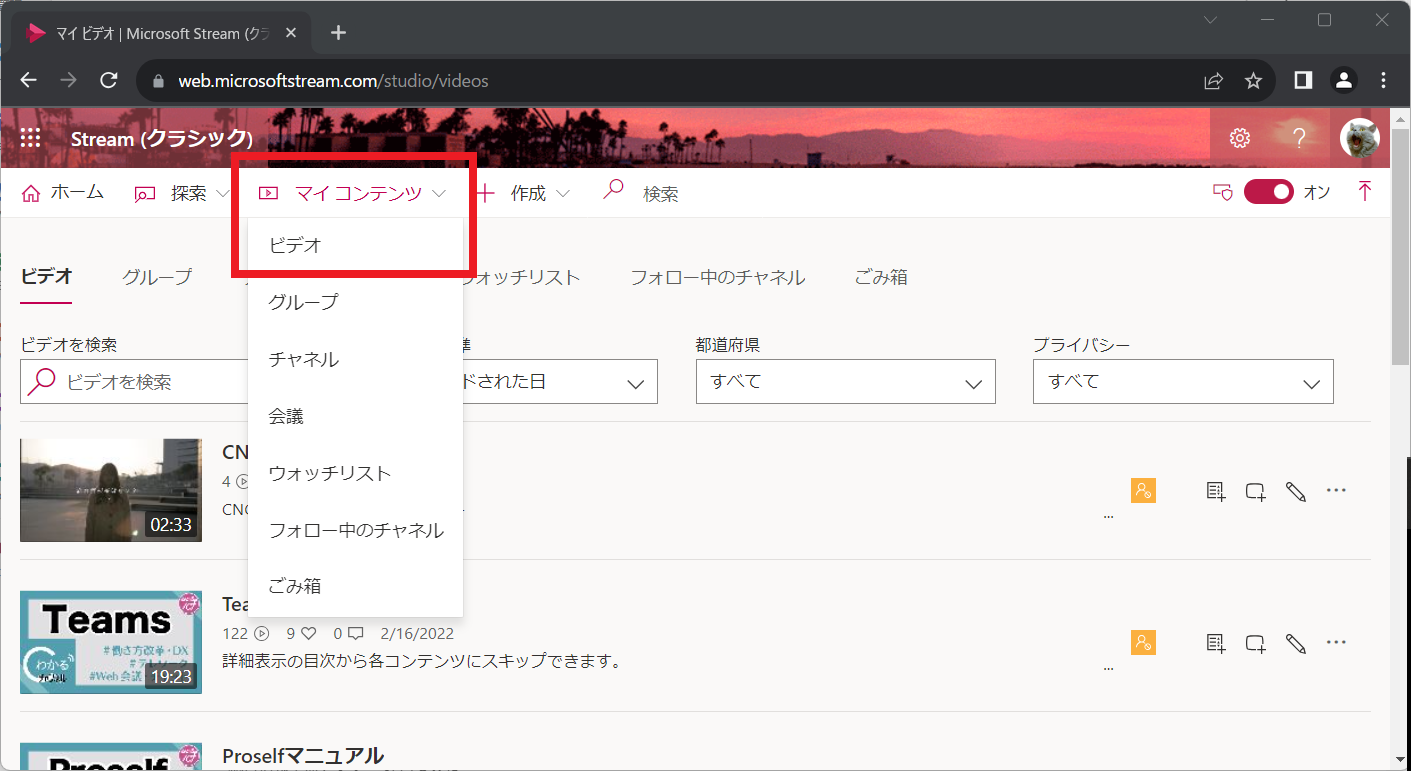This screenshot has height=771, width=1411.
Task: Switch to the フォロー中のチャネル tab
Action: point(717,277)
